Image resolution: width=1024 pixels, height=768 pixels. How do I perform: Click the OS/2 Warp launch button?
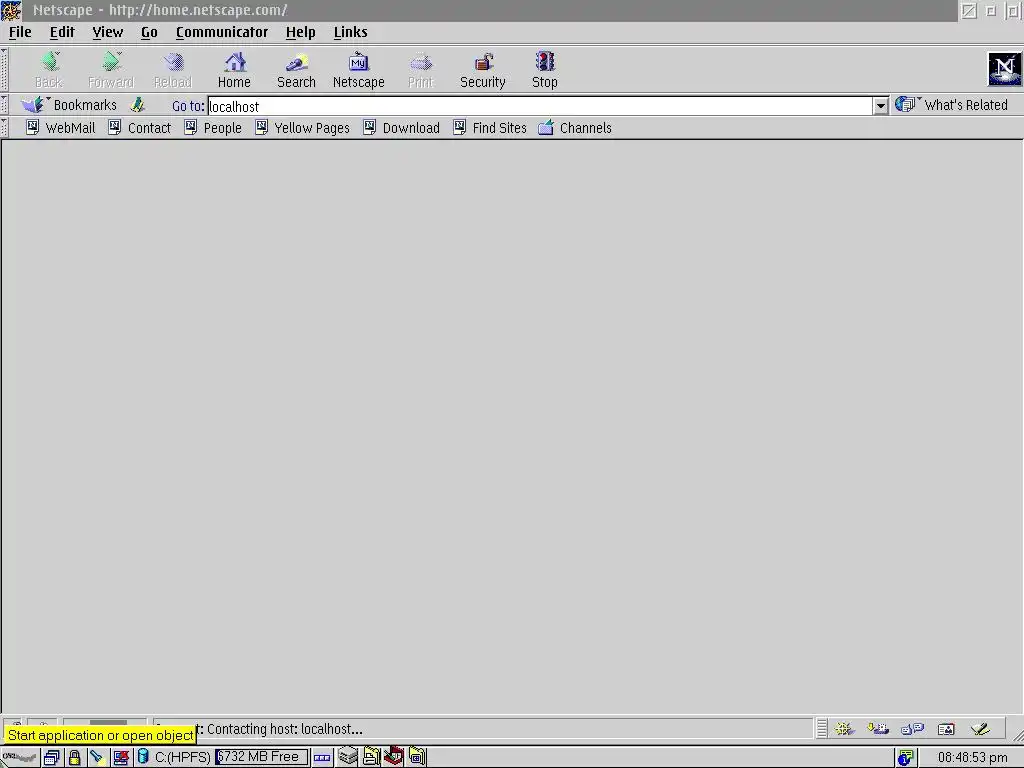coord(19,757)
